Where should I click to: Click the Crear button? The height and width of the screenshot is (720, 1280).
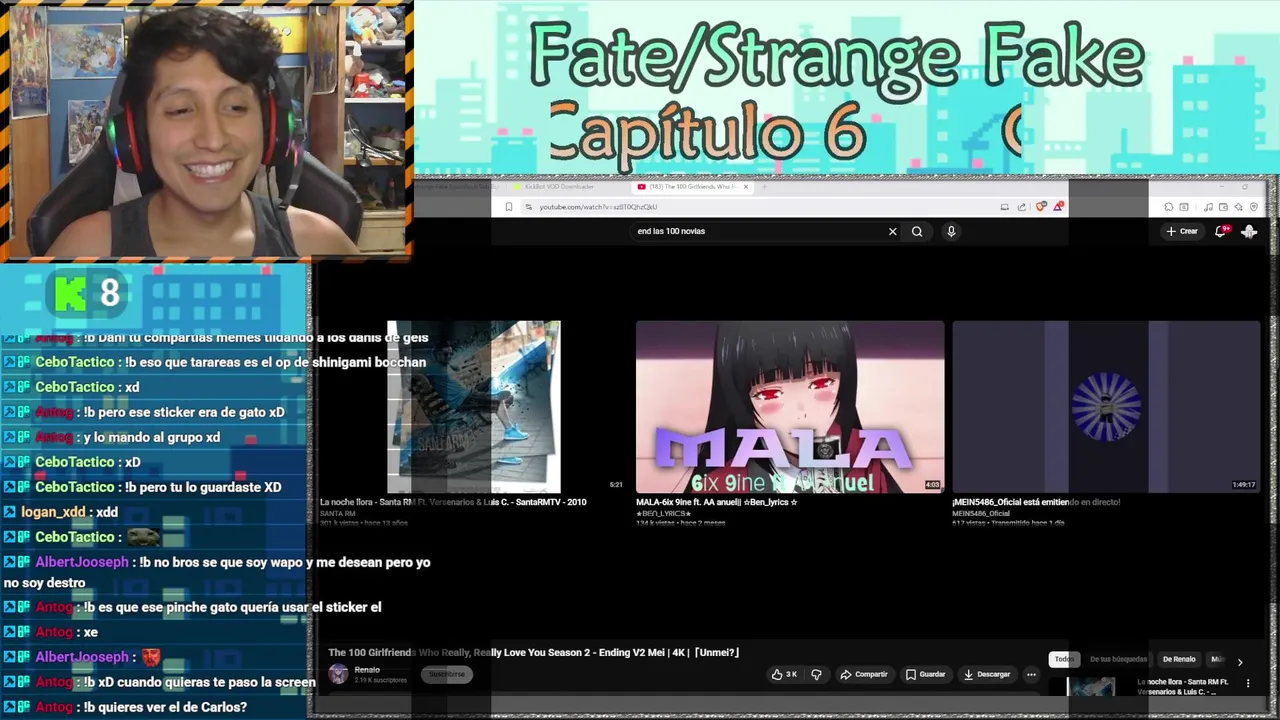coord(1182,231)
